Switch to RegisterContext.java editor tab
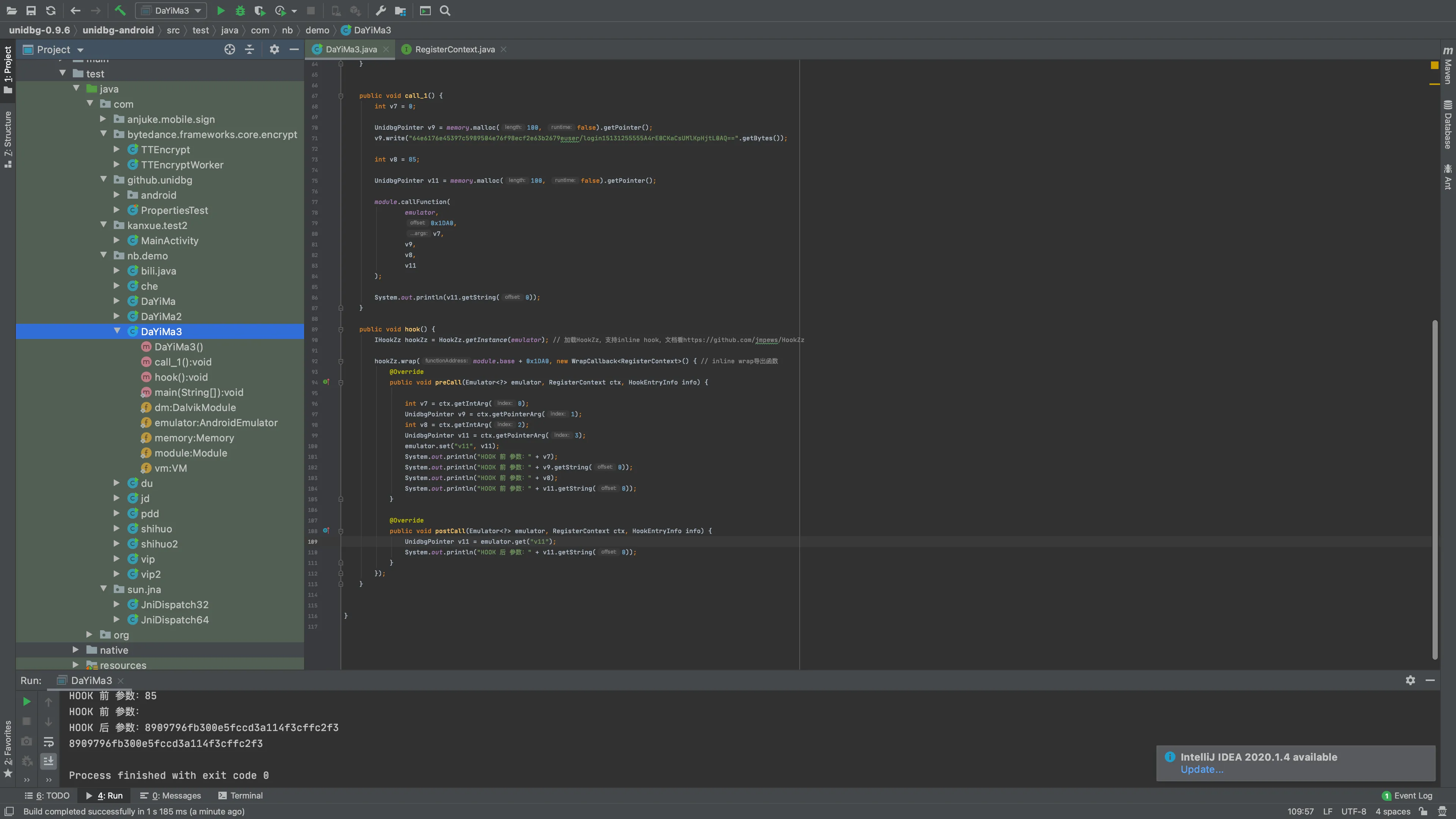This screenshot has width=1456, height=819. (455, 49)
